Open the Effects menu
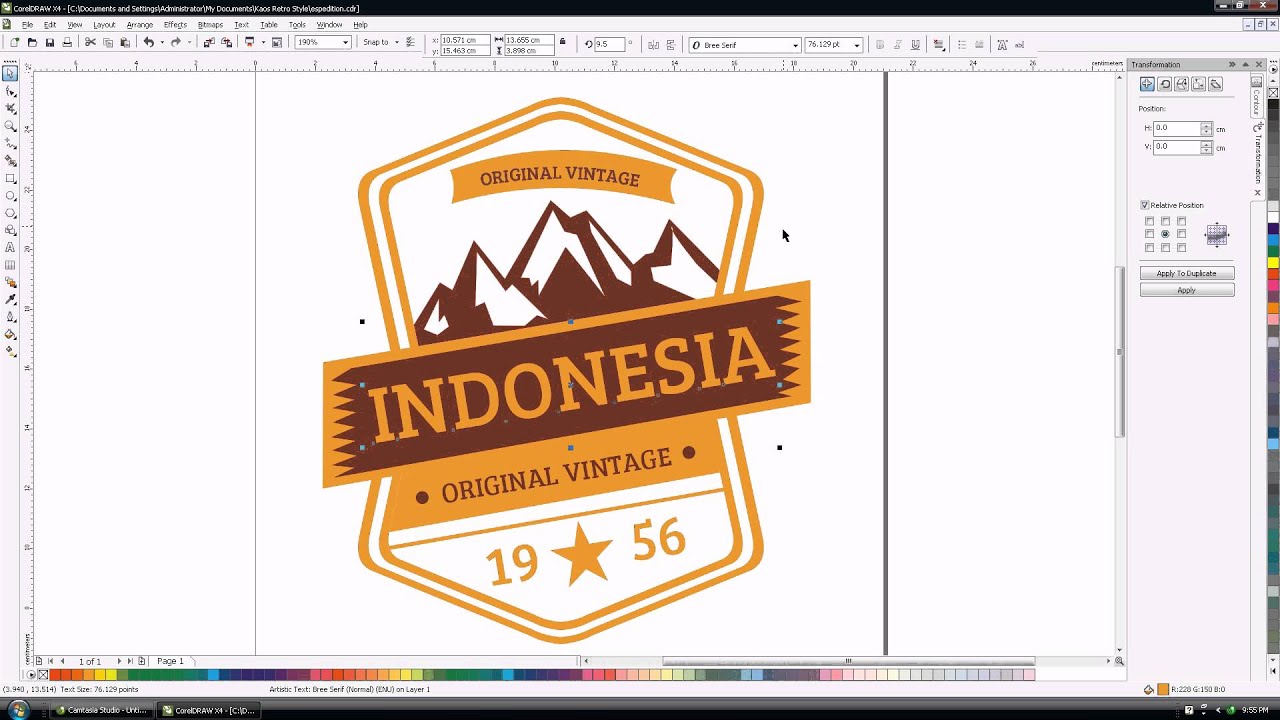This screenshot has height=720, width=1280. point(175,24)
